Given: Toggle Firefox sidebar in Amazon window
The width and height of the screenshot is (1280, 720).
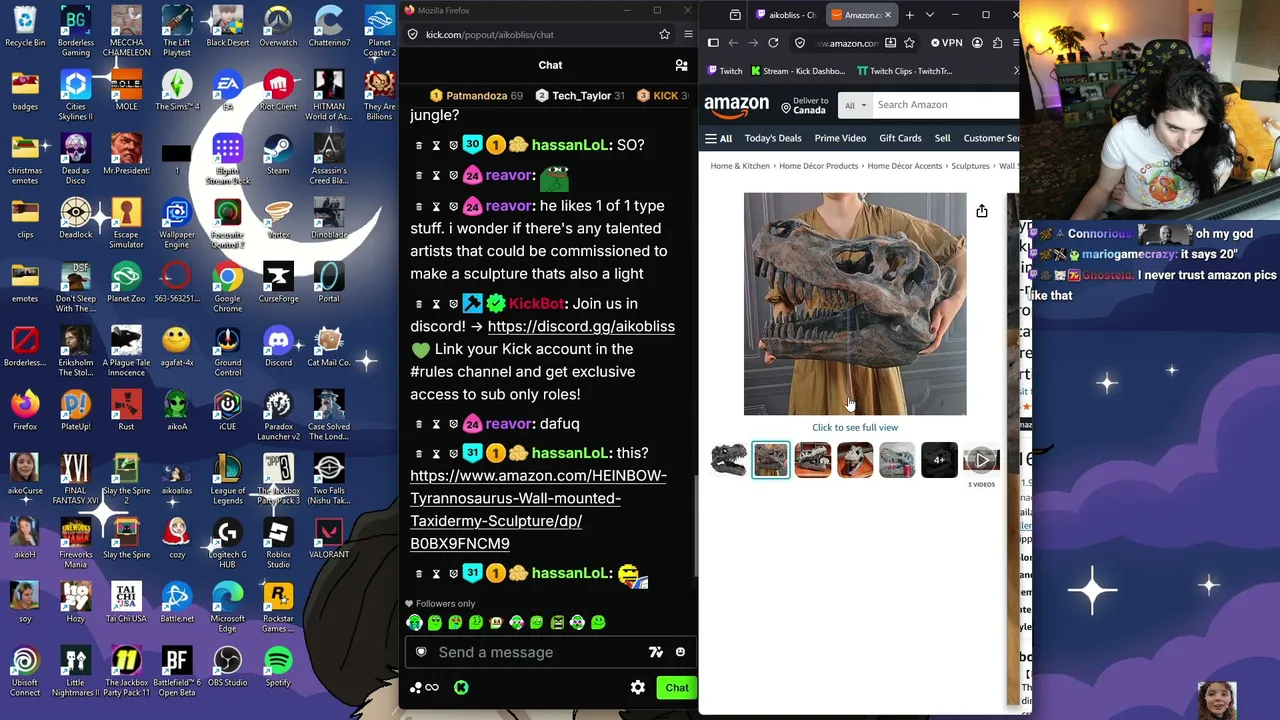Looking at the screenshot, I should [x=713, y=43].
